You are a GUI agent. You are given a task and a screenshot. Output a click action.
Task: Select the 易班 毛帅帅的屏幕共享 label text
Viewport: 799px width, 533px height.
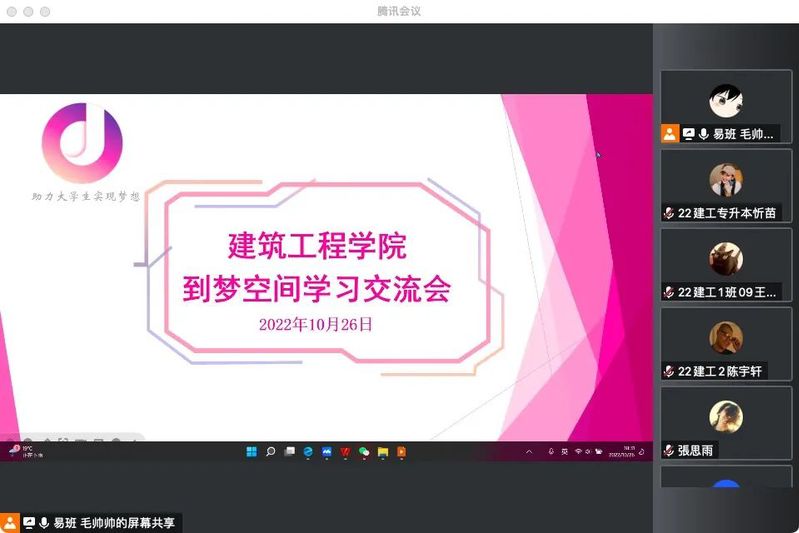115,523
